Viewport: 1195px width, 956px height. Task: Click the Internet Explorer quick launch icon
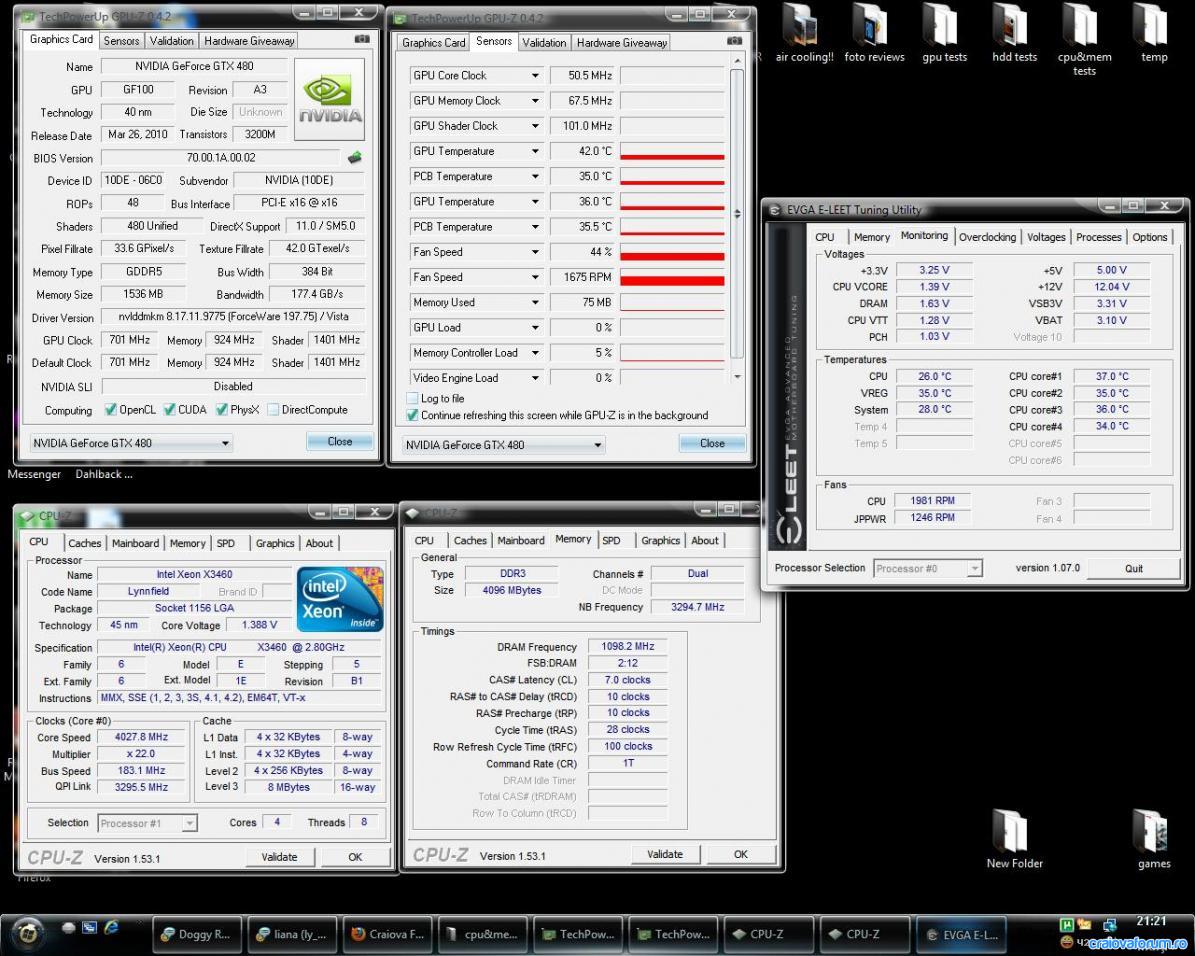(112, 927)
